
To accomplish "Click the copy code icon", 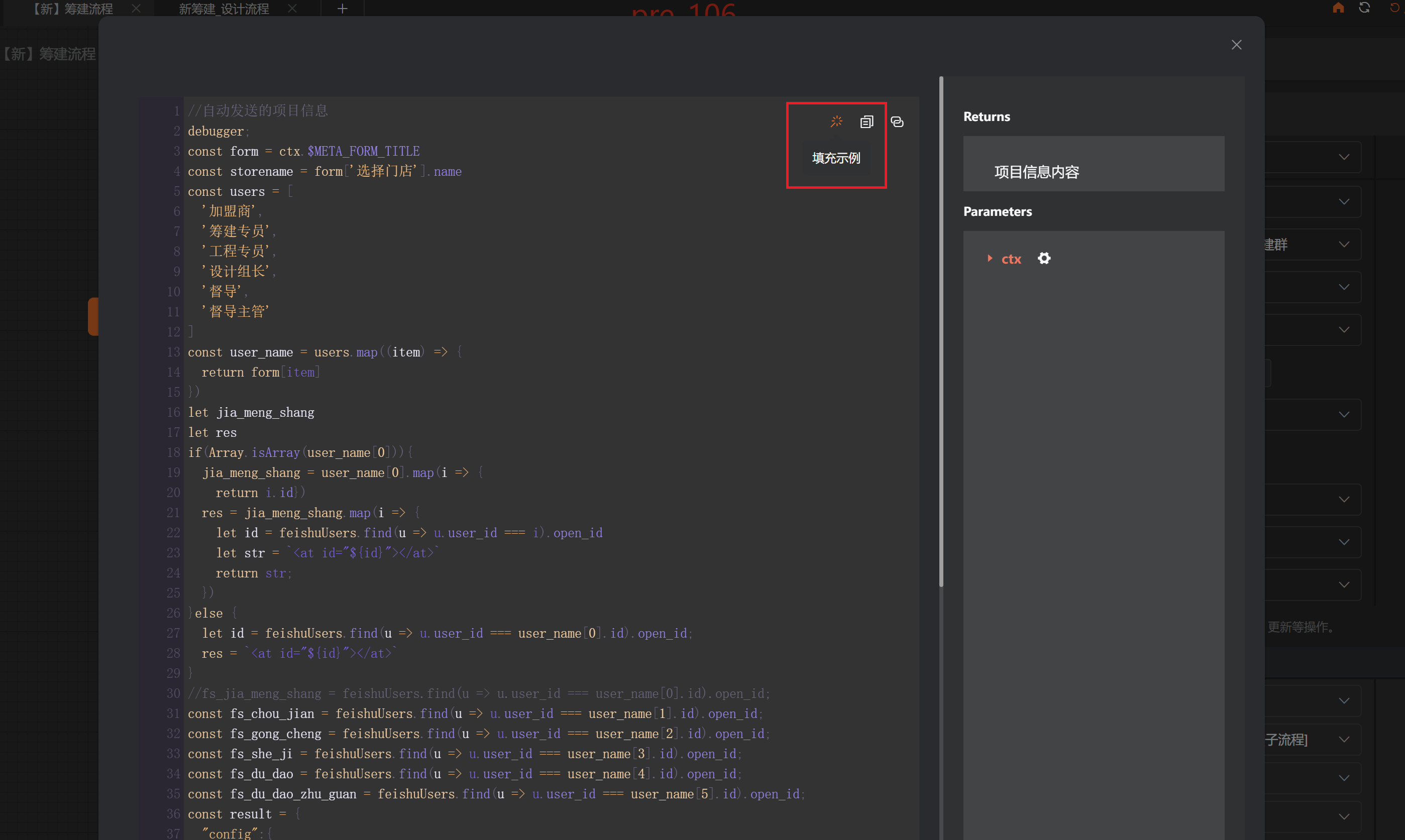I will click(867, 122).
